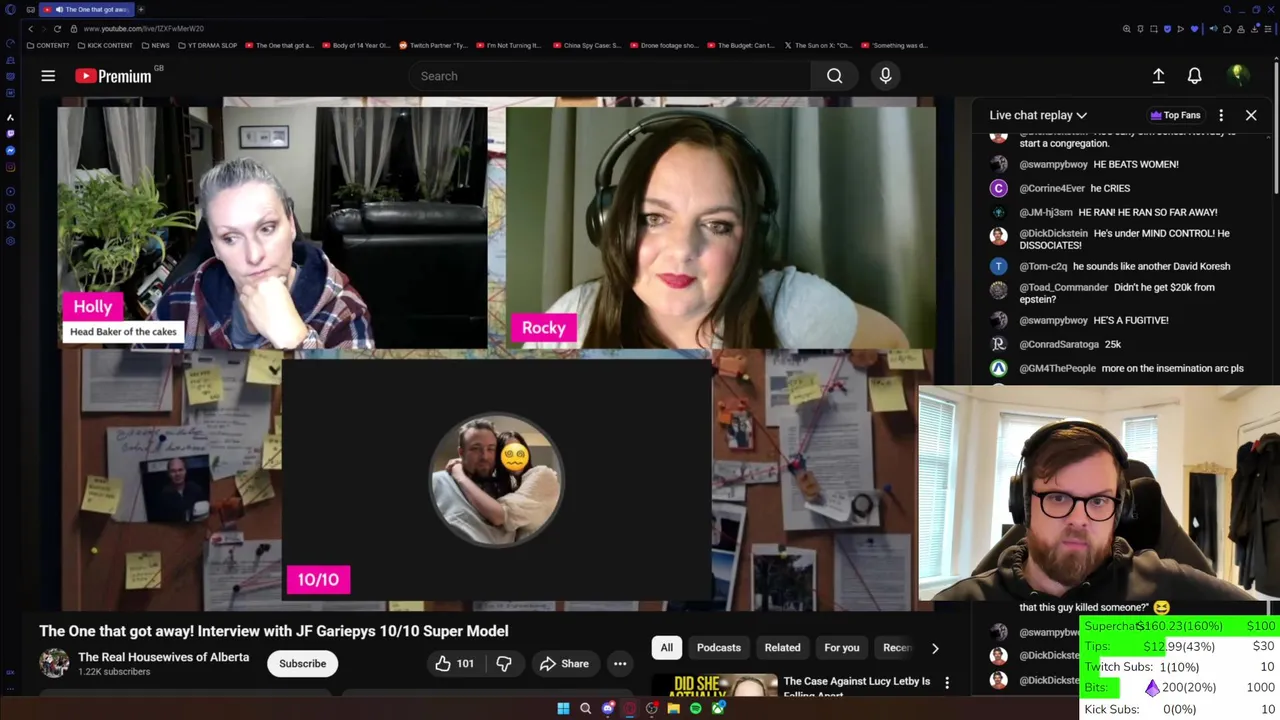Open 'China Spy Case' bookmark
The width and height of the screenshot is (1280, 720).
tap(587, 45)
